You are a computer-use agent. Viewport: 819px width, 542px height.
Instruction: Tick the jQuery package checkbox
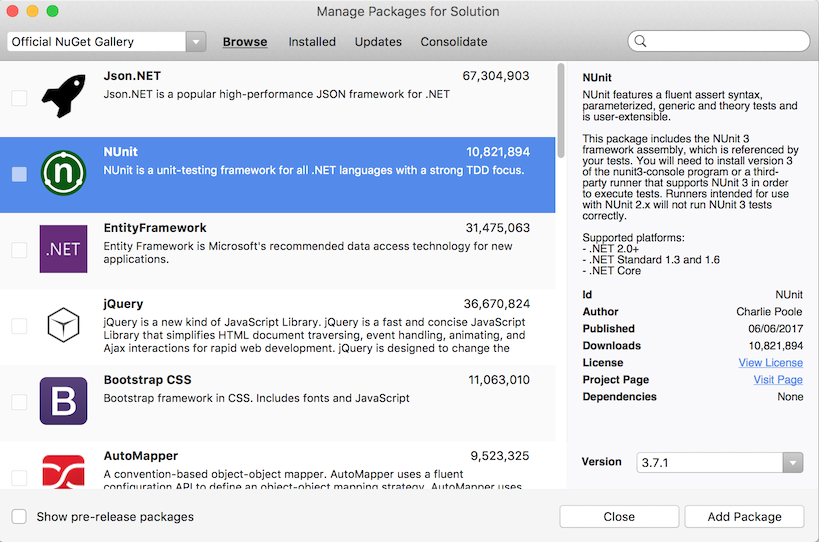tap(19, 326)
